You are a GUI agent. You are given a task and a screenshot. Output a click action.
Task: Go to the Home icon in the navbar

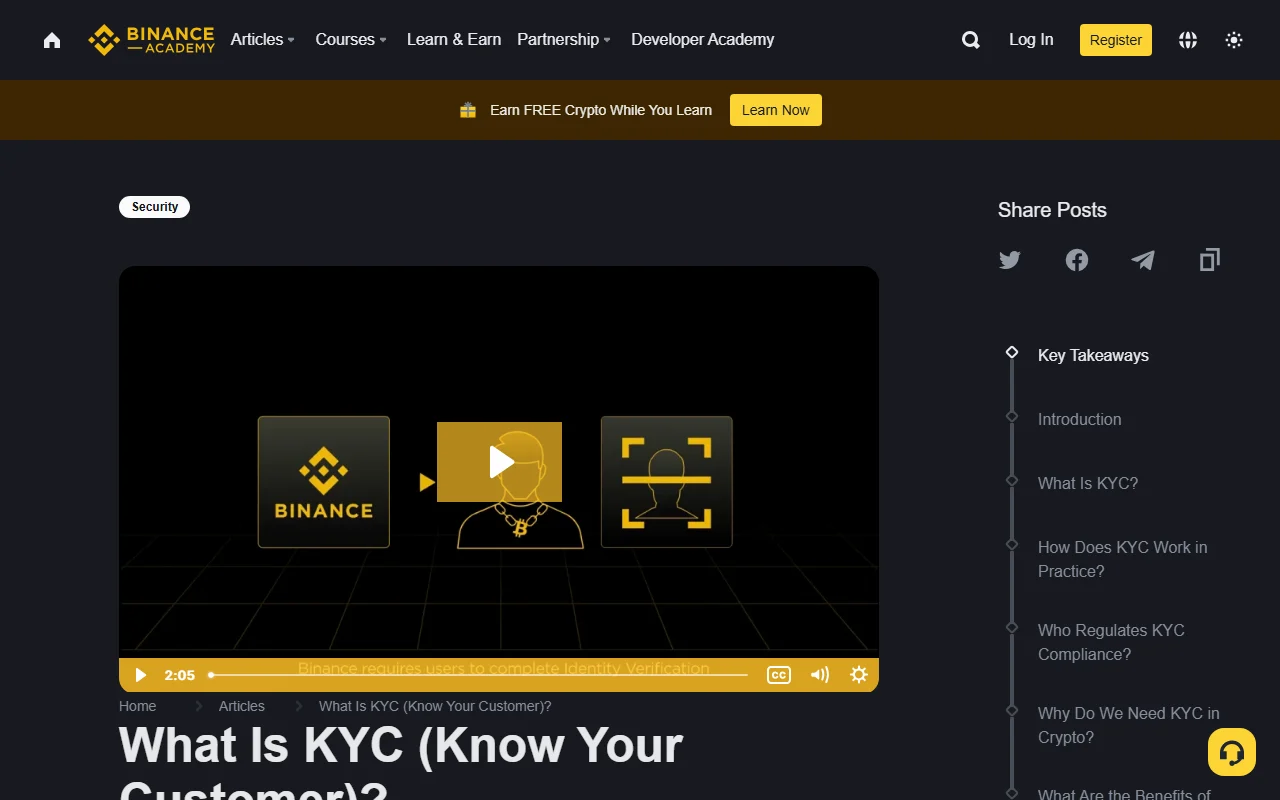click(x=52, y=40)
